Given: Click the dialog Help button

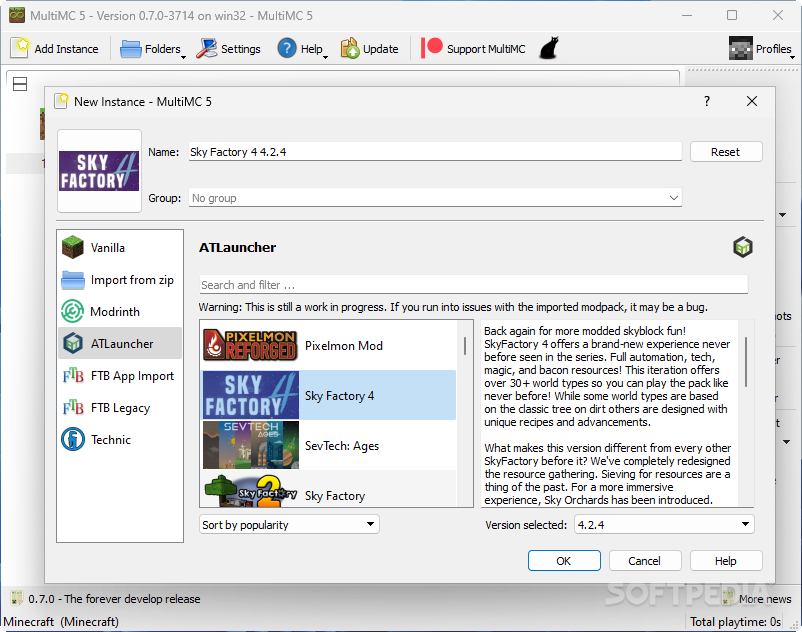Looking at the screenshot, I should pos(726,561).
